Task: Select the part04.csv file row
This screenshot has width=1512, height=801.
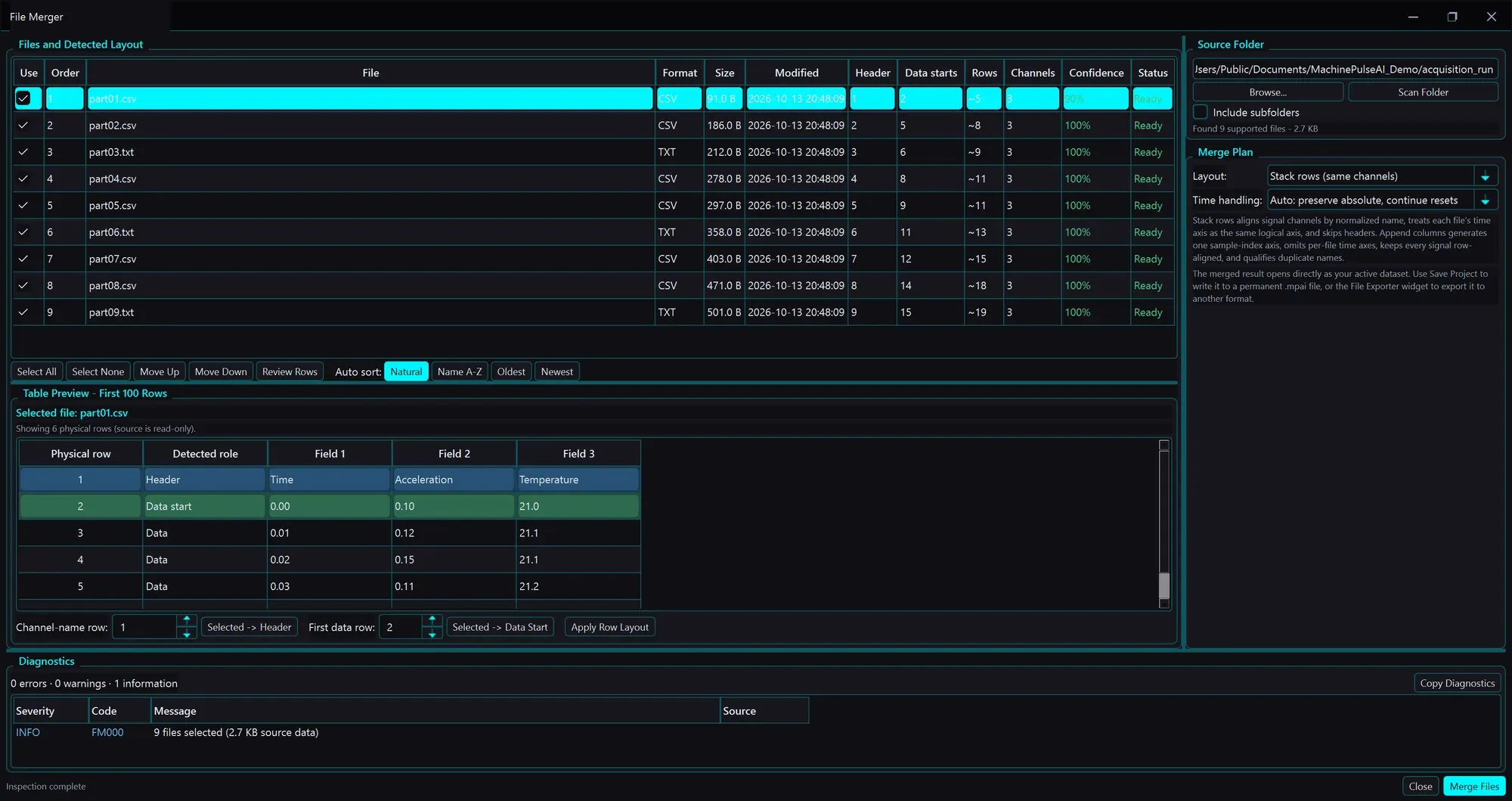Action: tap(593, 179)
